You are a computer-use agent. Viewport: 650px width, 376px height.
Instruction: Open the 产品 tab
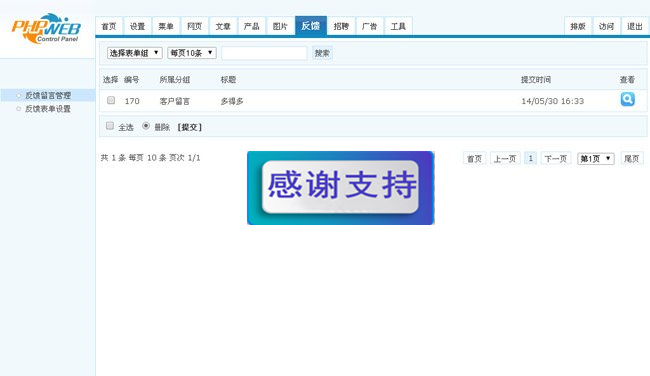tap(251, 27)
